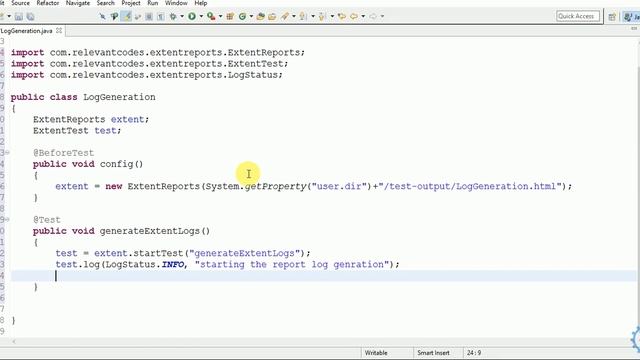The height and width of the screenshot is (360, 640).
Task: Open the Forward history dropdown arrow
Action: point(382,16)
